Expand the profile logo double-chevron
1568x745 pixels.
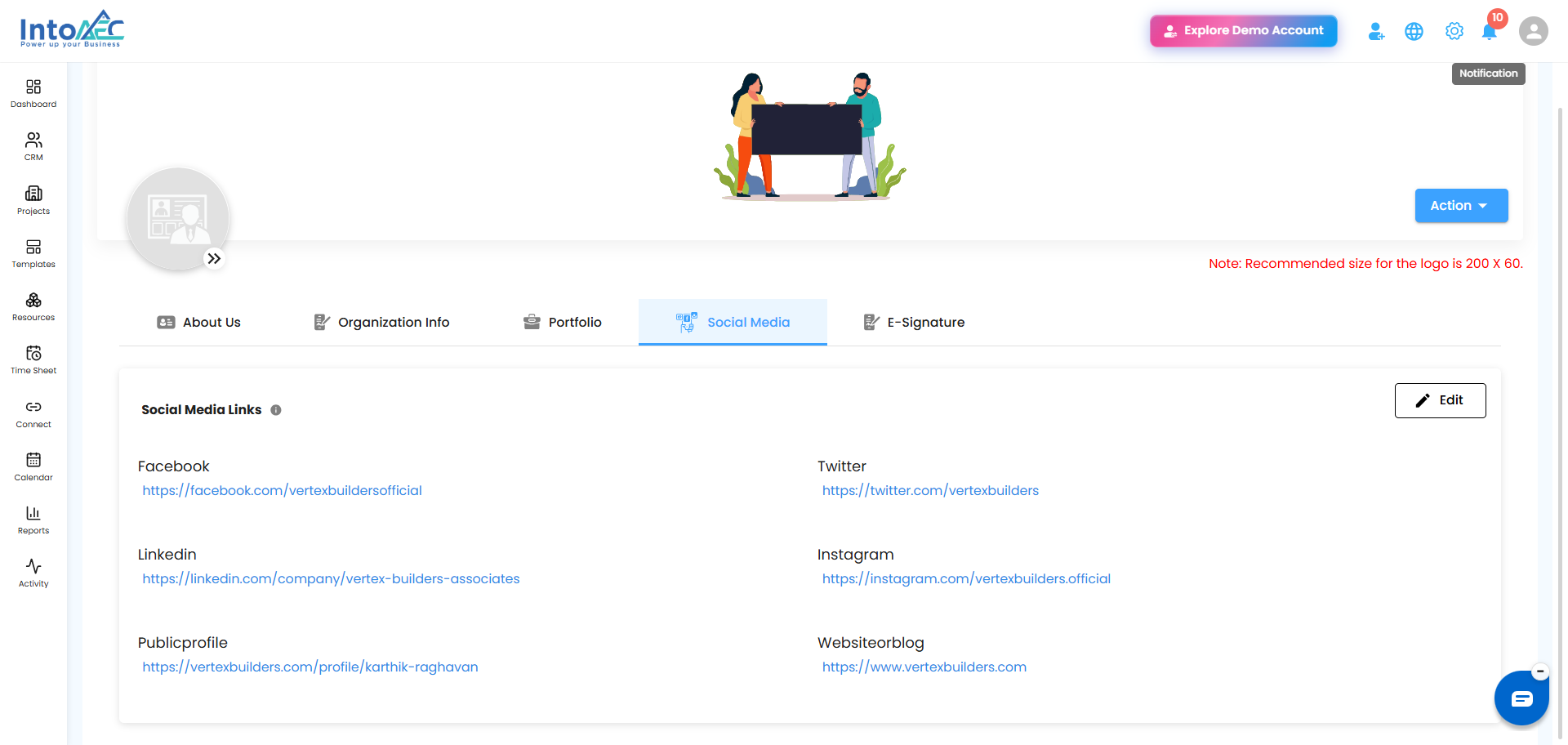pyautogui.click(x=214, y=259)
